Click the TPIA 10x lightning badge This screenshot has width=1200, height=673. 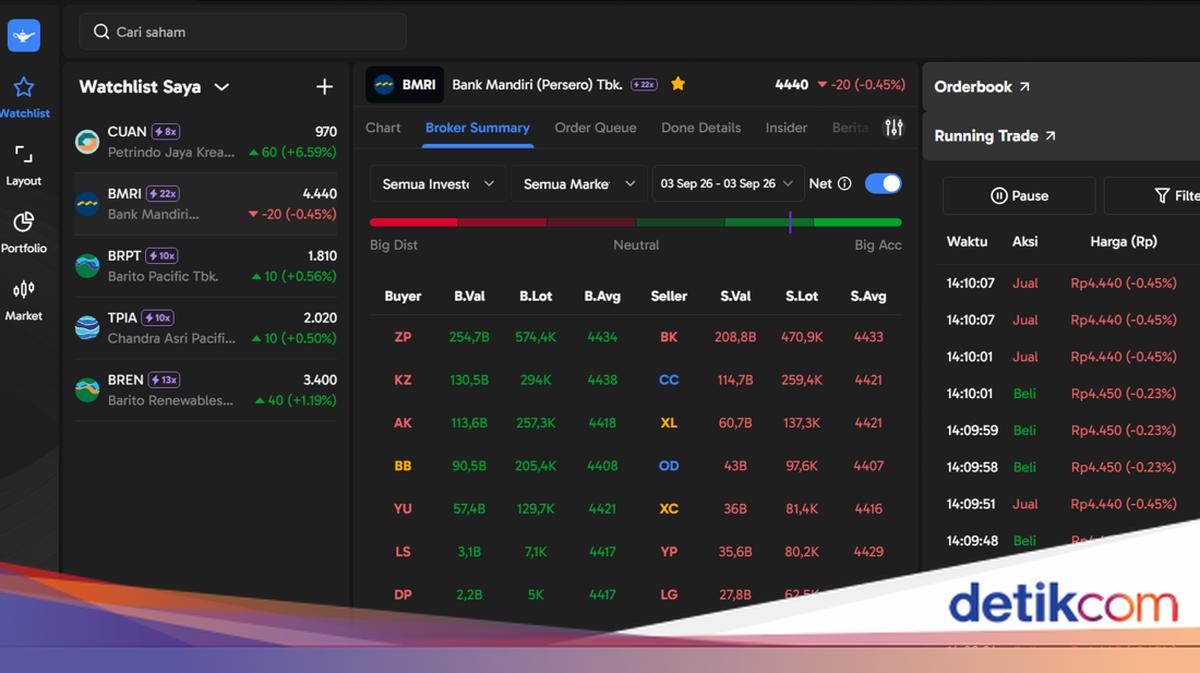pyautogui.click(x=157, y=318)
